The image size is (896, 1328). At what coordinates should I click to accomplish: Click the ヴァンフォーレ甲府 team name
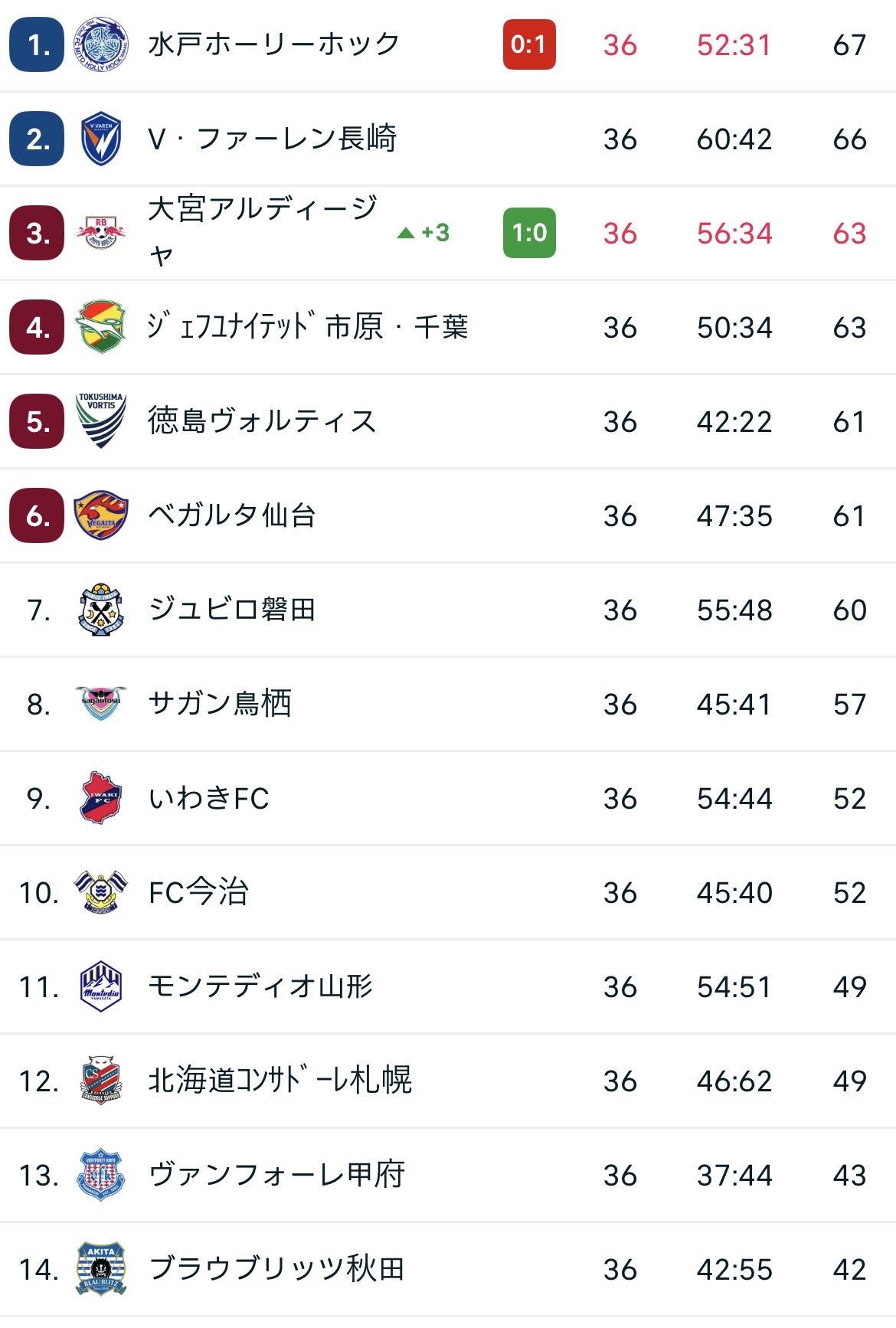tap(277, 1175)
